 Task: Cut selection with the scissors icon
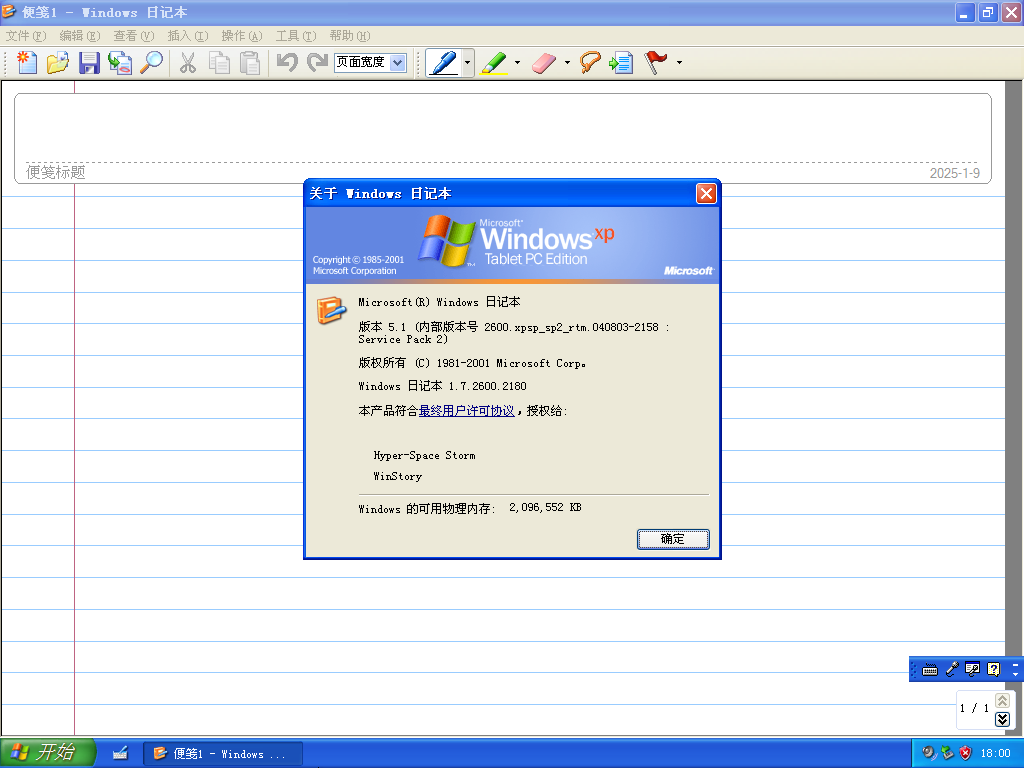[188, 63]
